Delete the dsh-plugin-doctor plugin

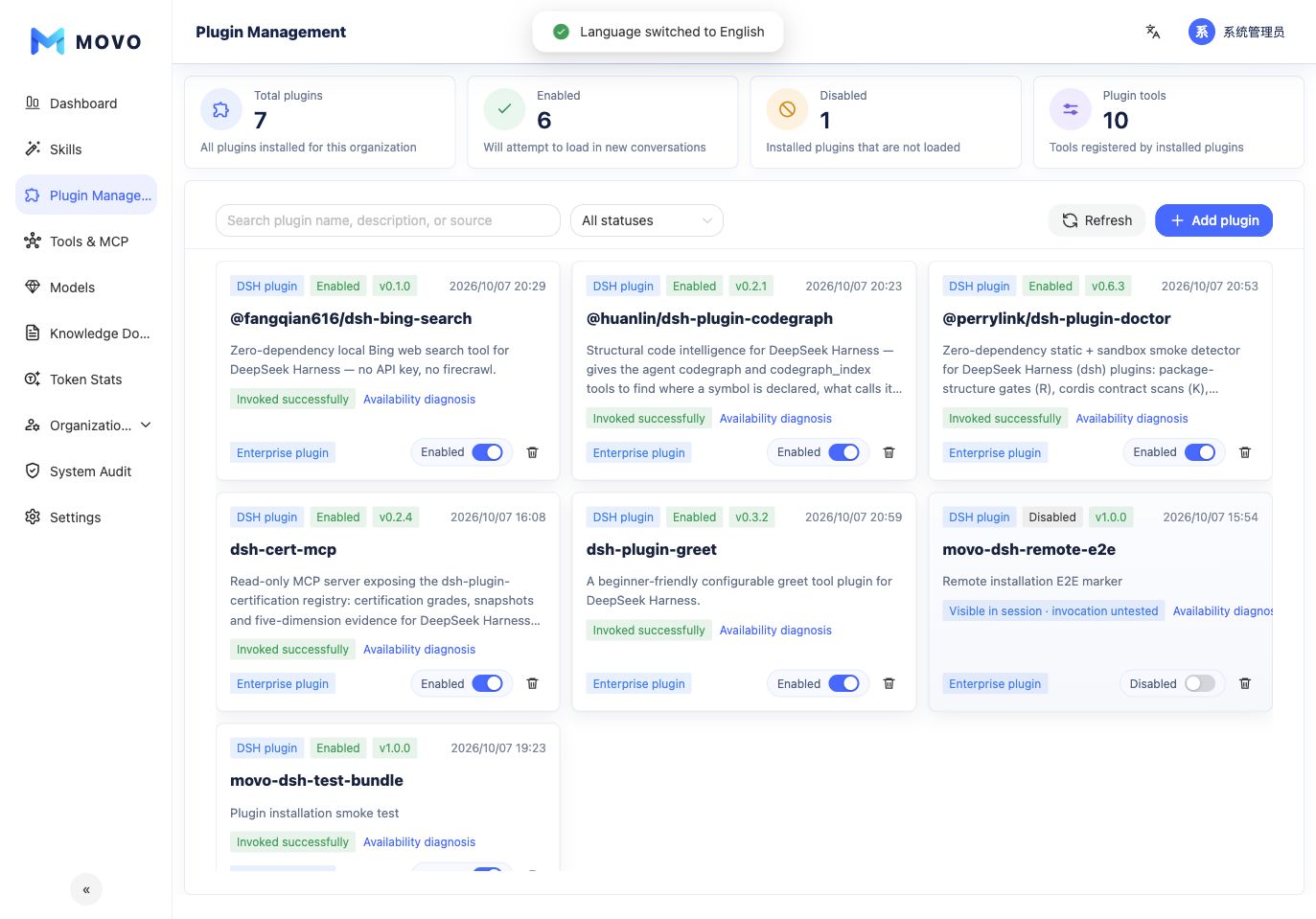click(1245, 452)
